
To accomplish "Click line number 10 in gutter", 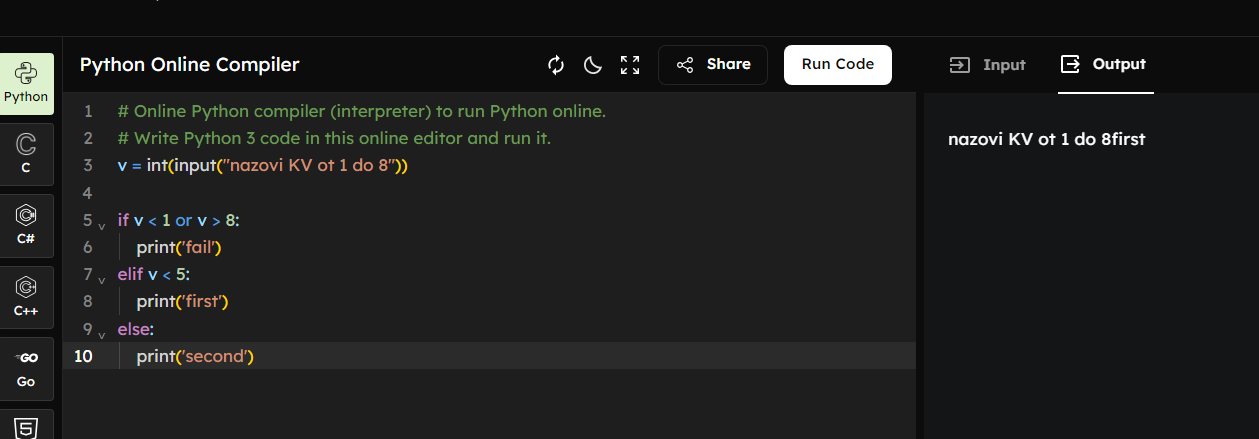I will (x=83, y=356).
